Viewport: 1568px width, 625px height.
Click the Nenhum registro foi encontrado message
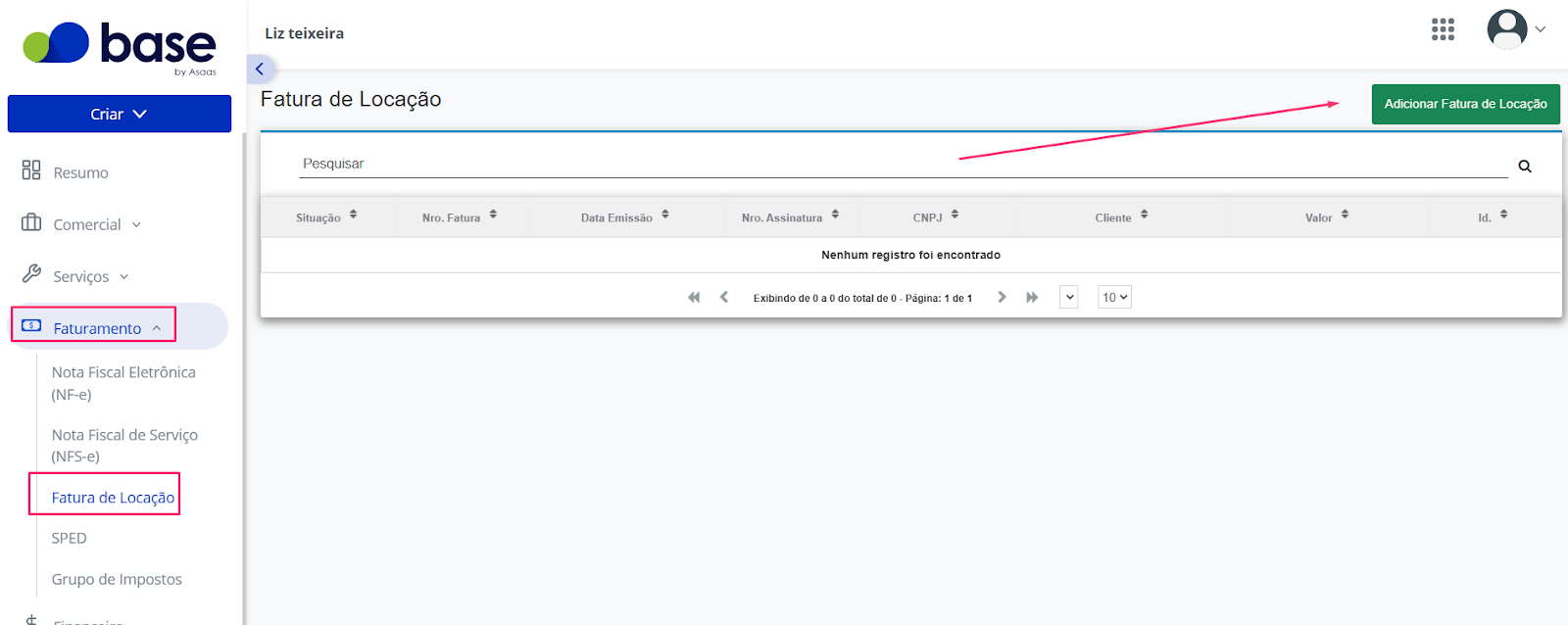(910, 255)
